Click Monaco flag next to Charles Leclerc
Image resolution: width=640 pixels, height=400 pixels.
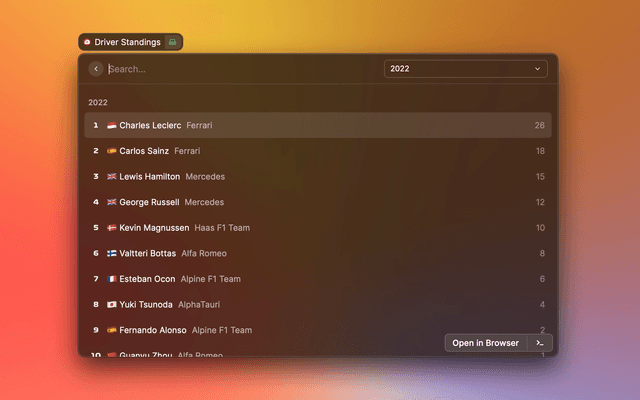pyautogui.click(x=111, y=126)
